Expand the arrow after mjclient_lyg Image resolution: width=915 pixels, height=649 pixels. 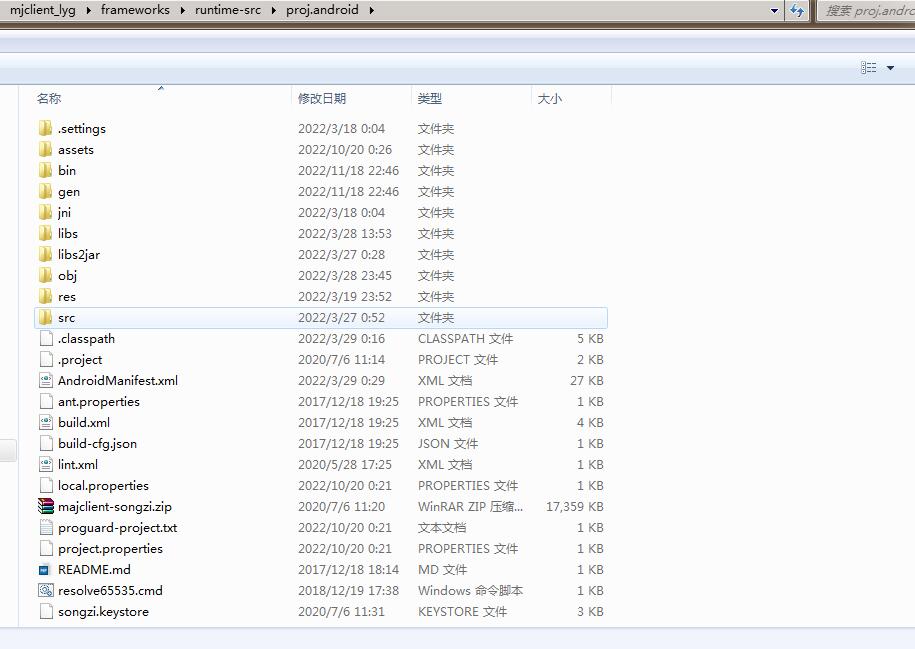point(88,11)
